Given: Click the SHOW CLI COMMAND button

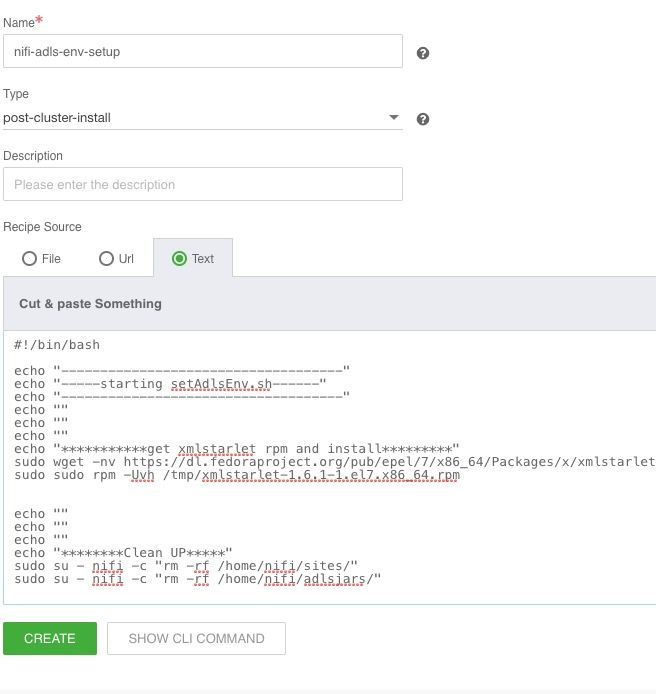Looking at the screenshot, I should 196,638.
